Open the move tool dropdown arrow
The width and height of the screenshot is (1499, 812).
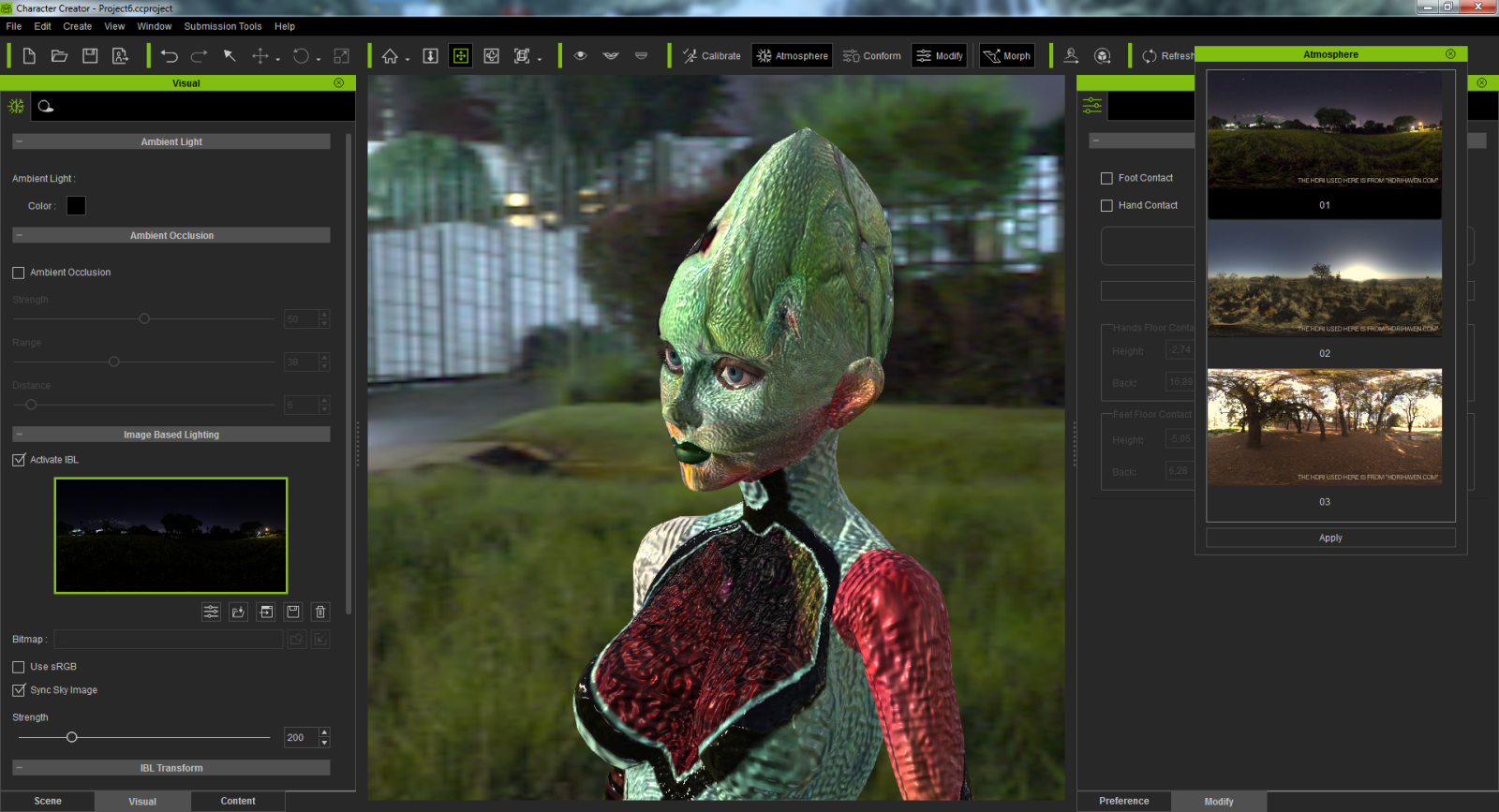[x=277, y=59]
